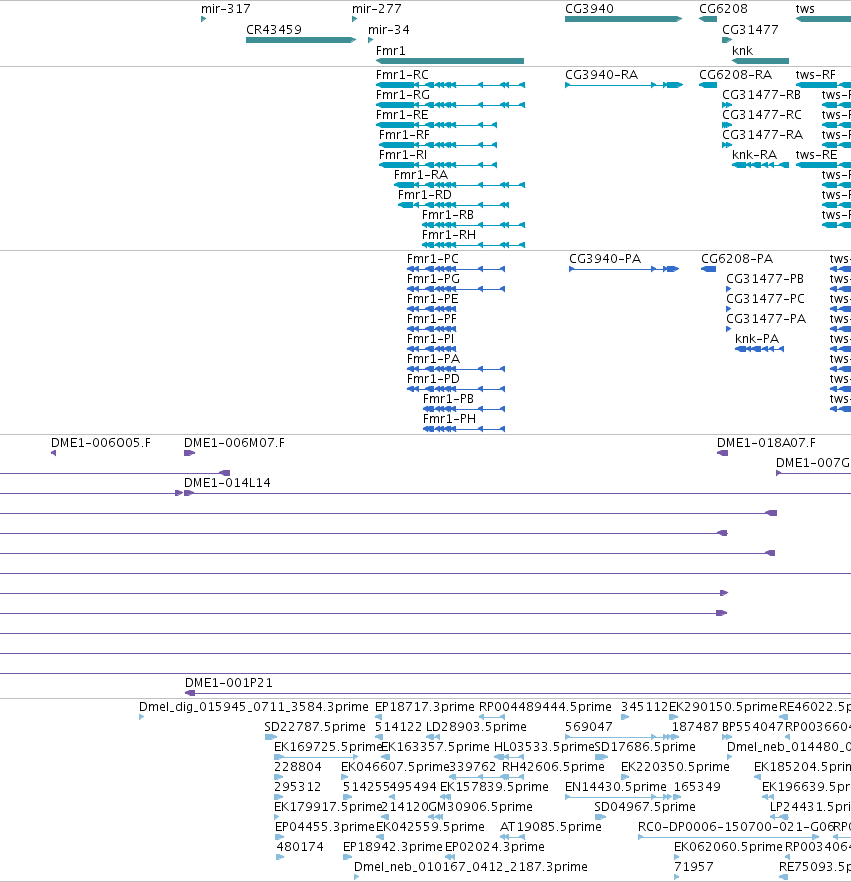Select protein Fmr1-PC
Viewport: 851px width, 882px height.
click(456, 269)
